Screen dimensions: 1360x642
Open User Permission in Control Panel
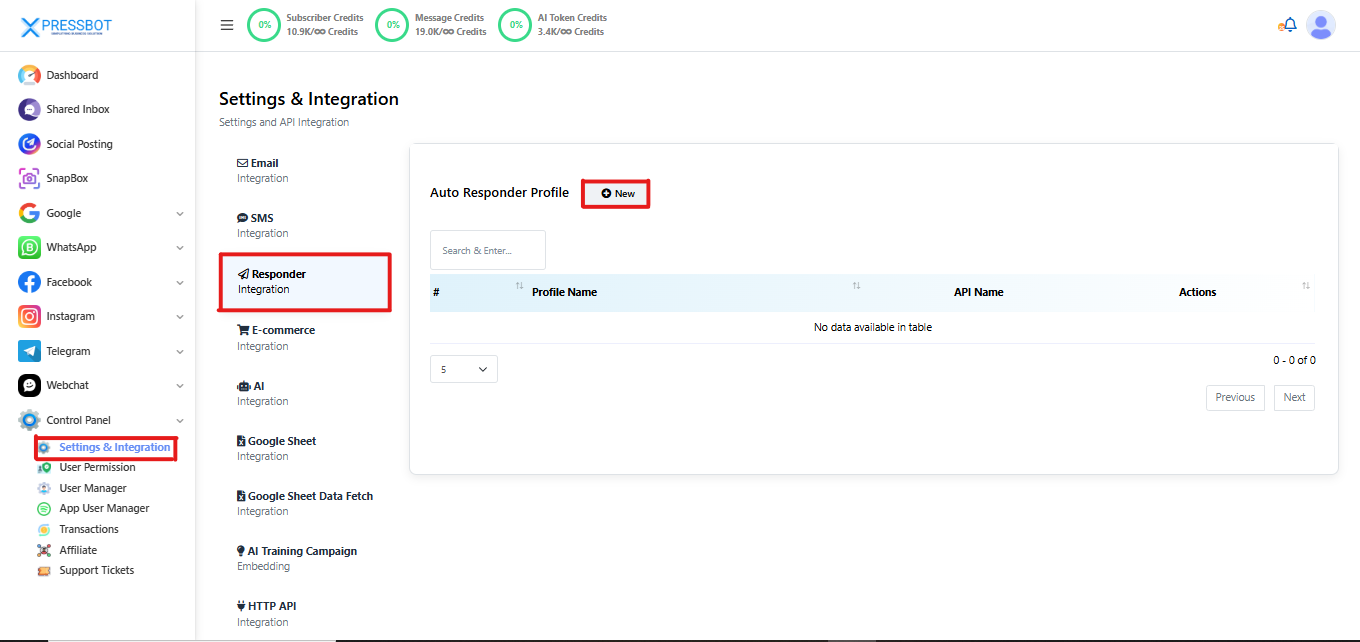click(97, 467)
